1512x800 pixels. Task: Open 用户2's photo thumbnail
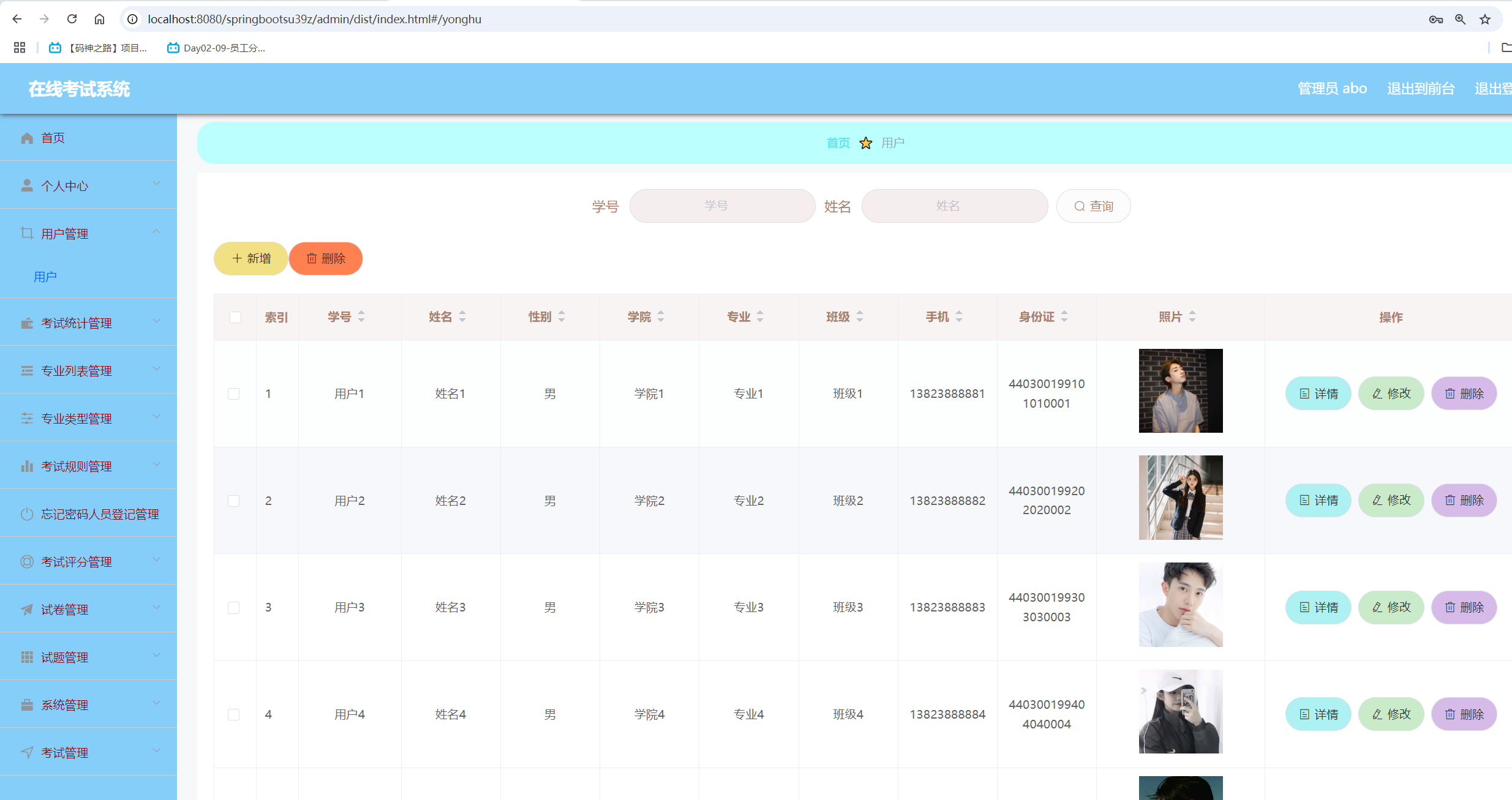[1180, 497]
